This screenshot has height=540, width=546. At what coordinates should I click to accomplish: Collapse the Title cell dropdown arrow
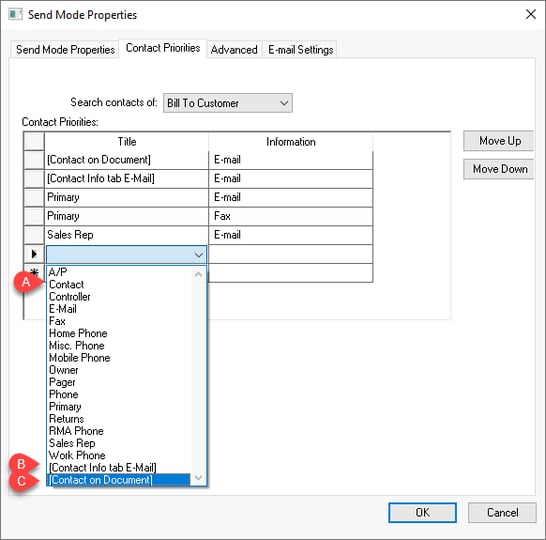click(x=199, y=255)
